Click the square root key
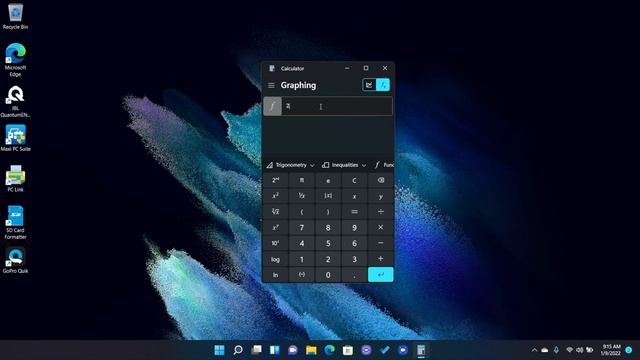The width and height of the screenshot is (640, 360). coord(276,211)
